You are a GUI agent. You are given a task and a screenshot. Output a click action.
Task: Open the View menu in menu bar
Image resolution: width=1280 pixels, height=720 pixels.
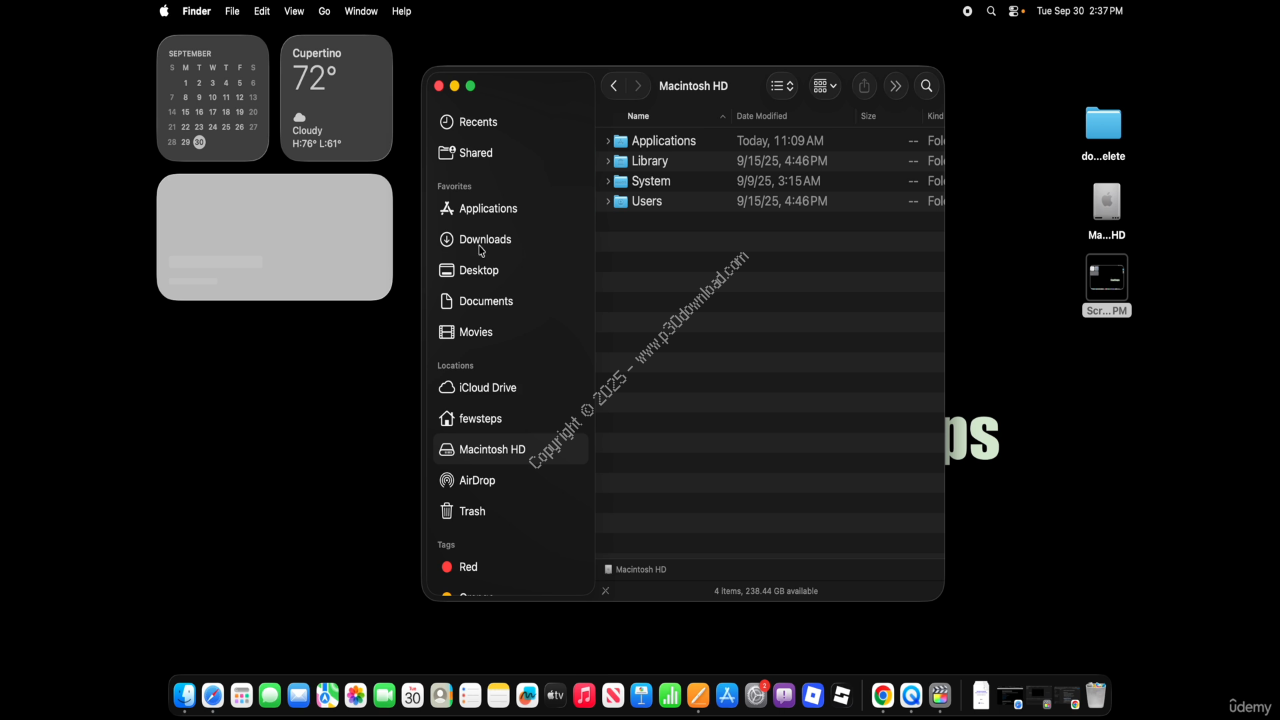point(294,11)
